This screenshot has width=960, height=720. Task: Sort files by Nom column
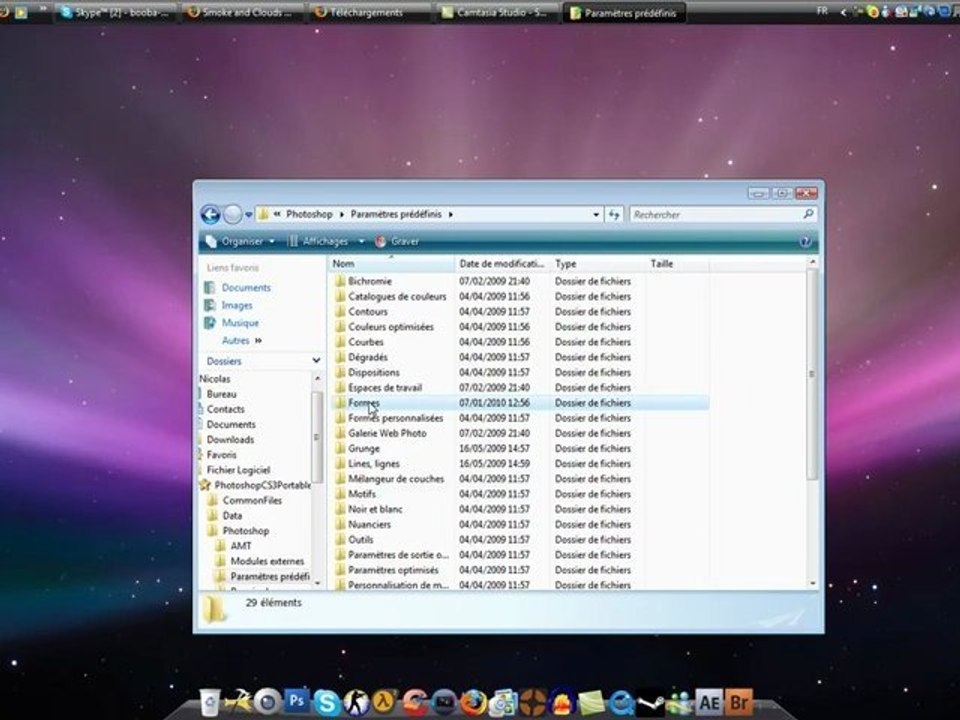tap(392, 264)
